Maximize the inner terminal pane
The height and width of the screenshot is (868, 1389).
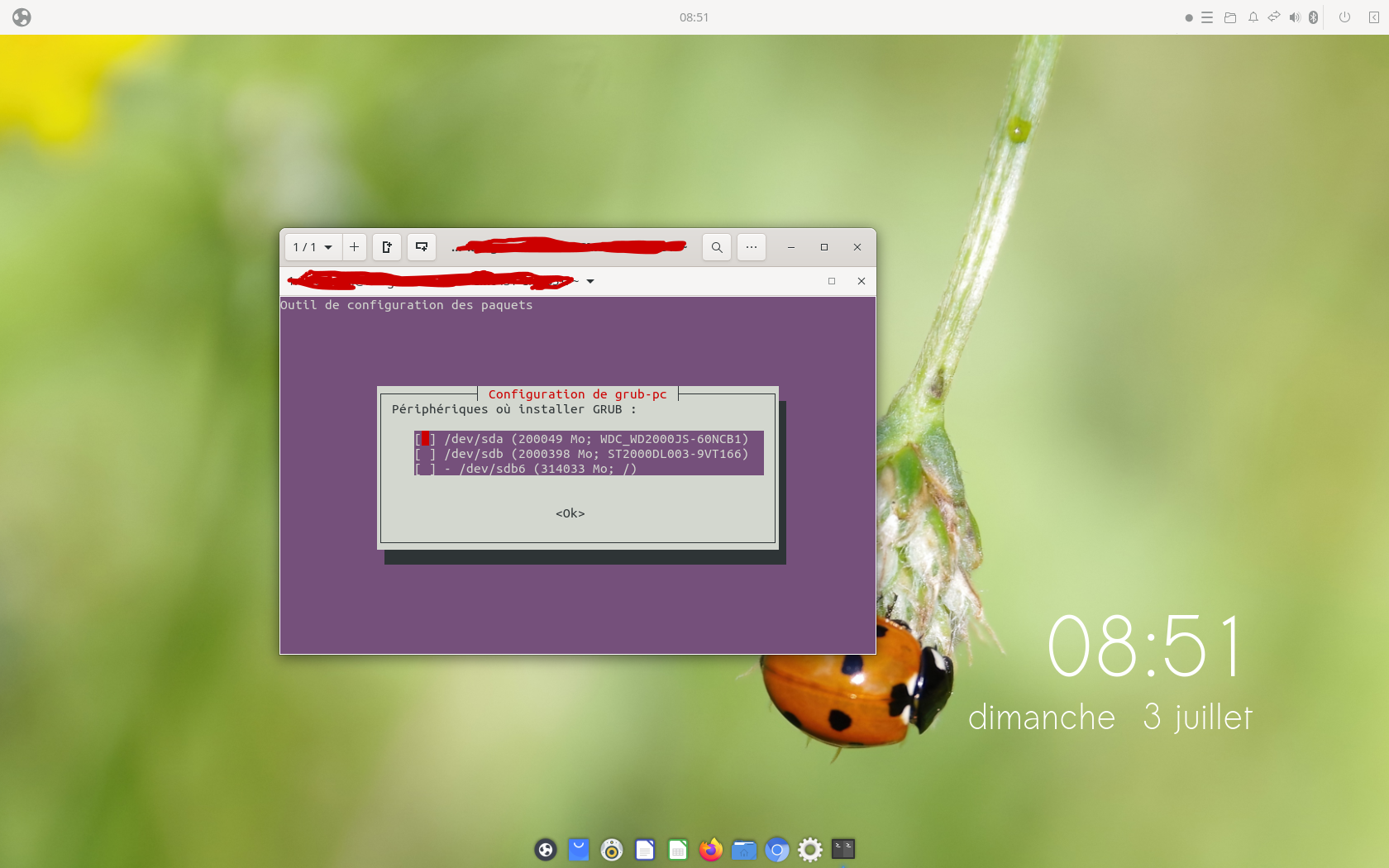(x=832, y=281)
